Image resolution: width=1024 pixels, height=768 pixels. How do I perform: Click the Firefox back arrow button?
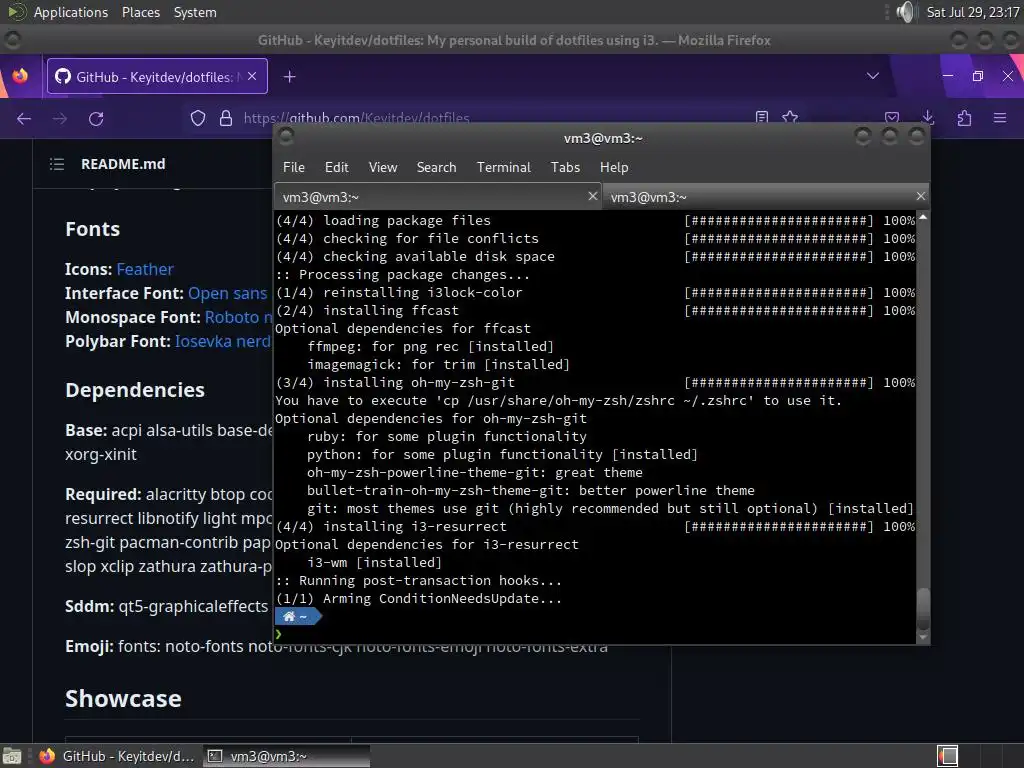click(x=24, y=119)
